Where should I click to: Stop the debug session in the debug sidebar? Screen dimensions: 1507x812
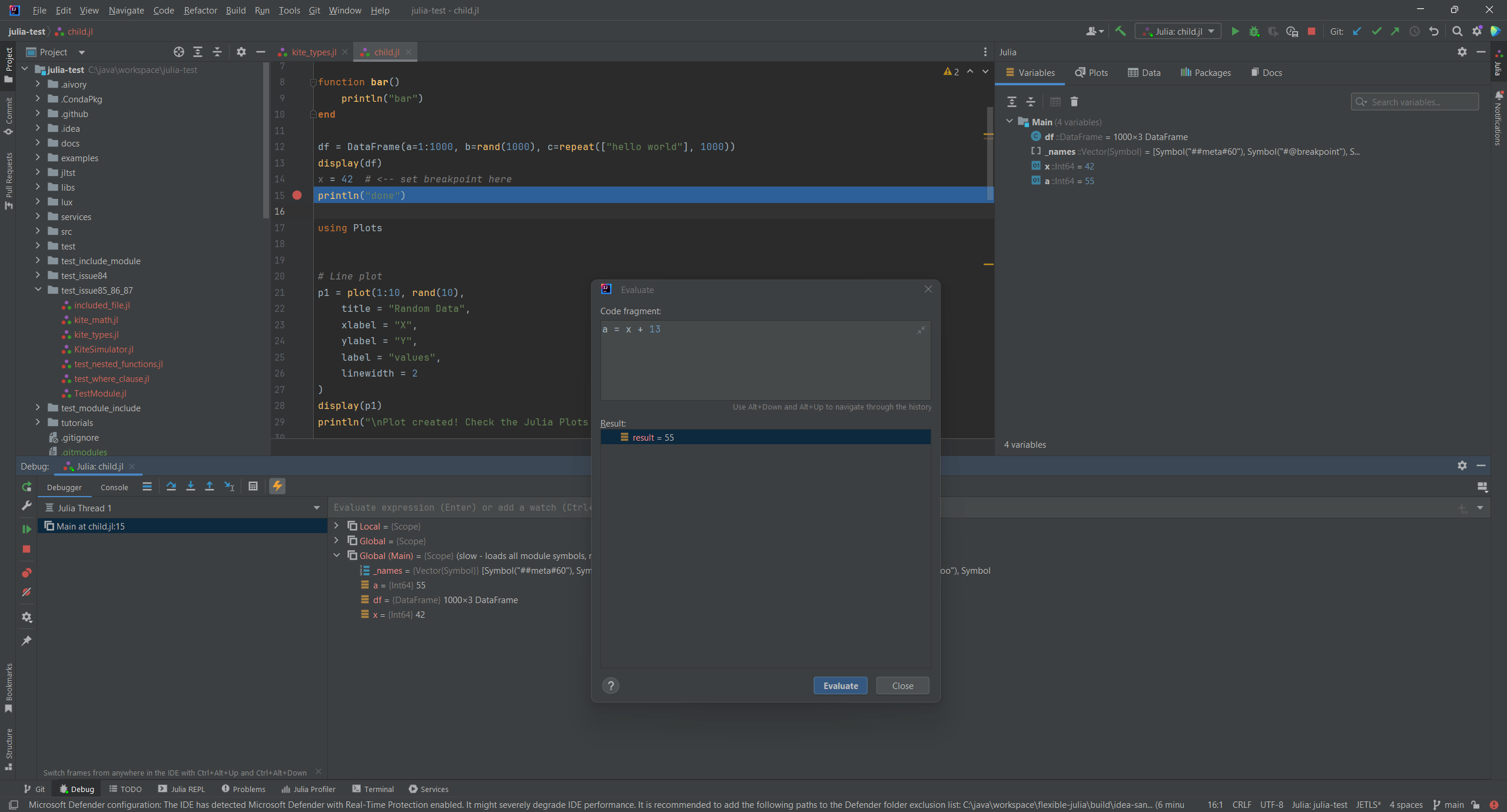click(26, 549)
